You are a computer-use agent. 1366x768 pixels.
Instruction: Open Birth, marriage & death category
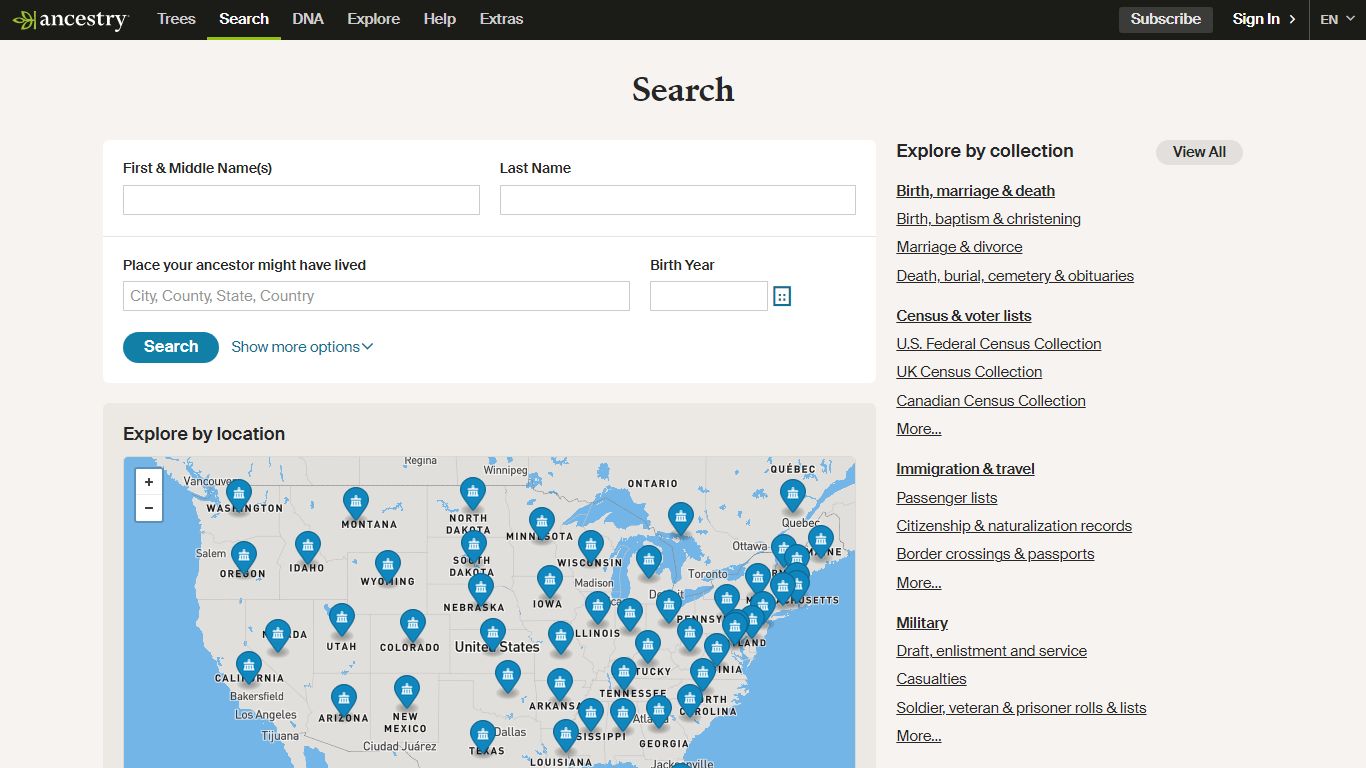point(976,191)
